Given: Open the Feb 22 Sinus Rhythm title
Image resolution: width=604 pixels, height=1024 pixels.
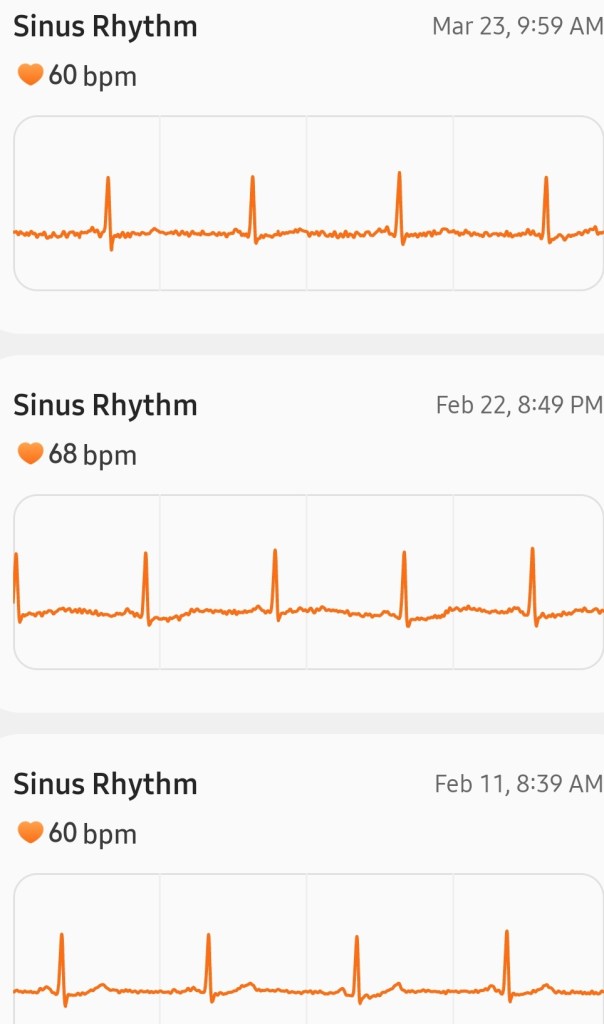Looking at the screenshot, I should (x=105, y=405).
